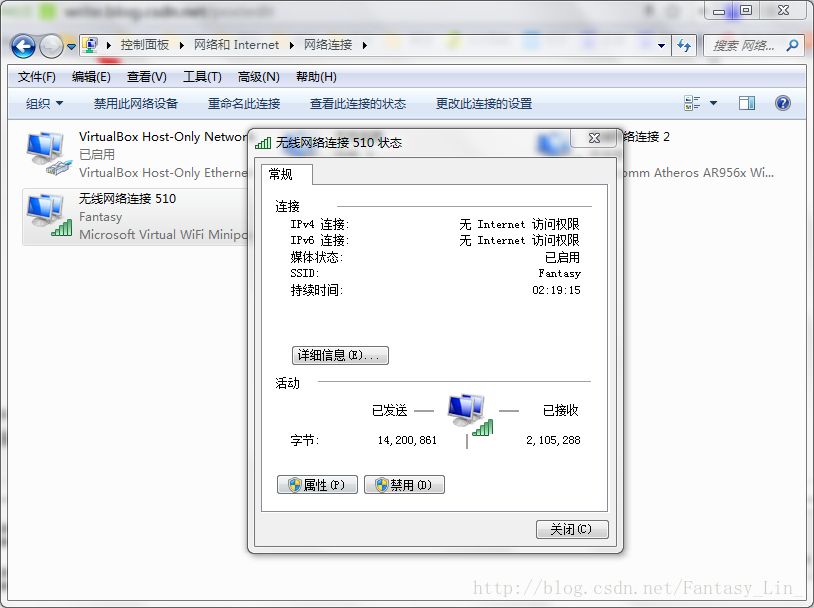Click the SSID value Fantasy
814x608 pixels.
pyautogui.click(x=559, y=273)
